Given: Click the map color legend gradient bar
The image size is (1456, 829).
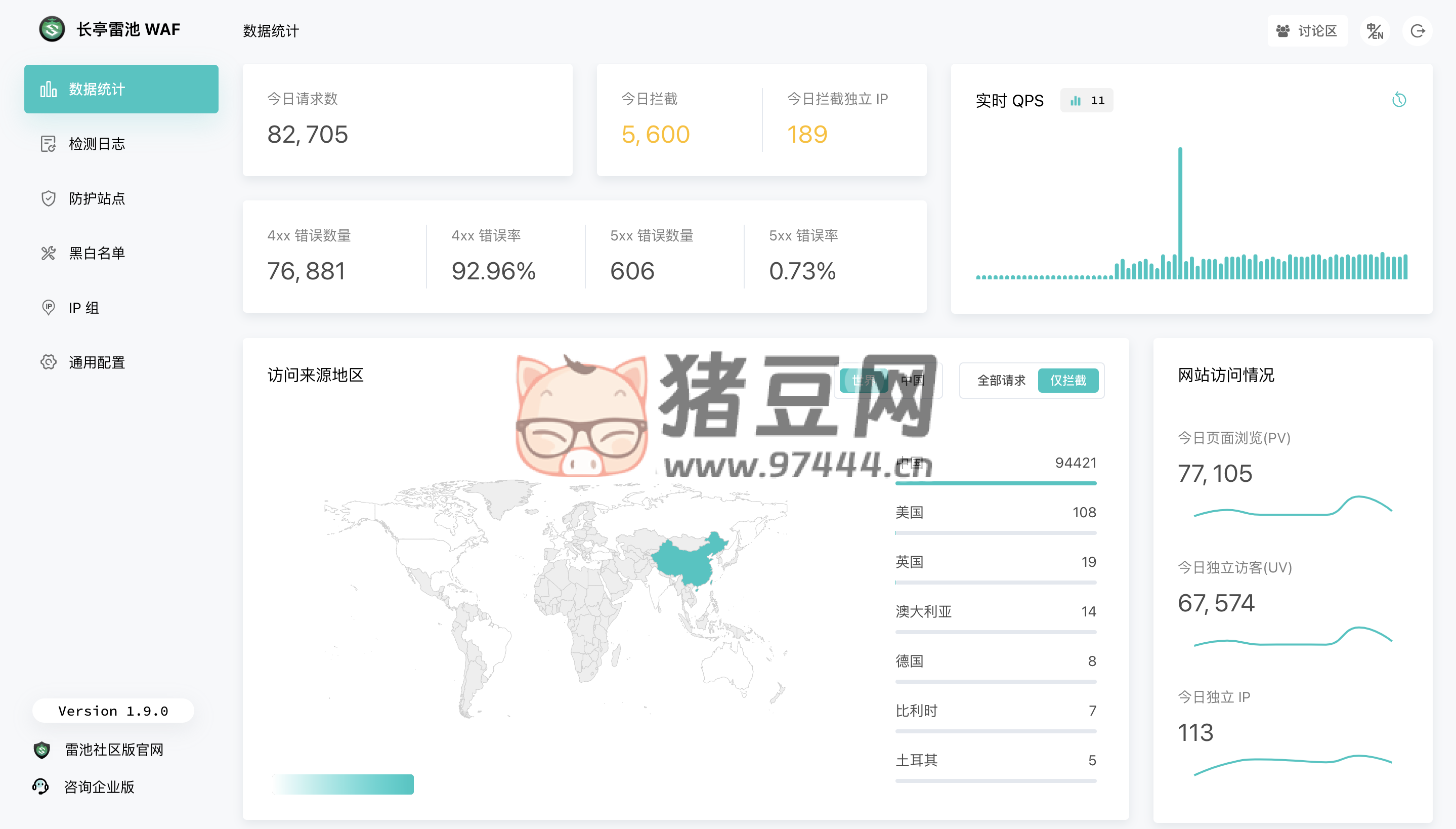Looking at the screenshot, I should (342, 784).
